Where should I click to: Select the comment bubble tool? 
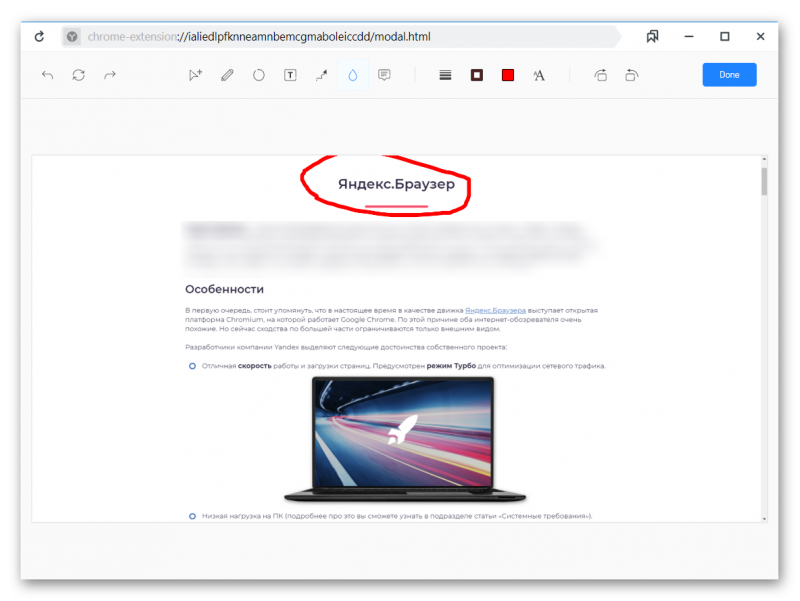pos(384,76)
